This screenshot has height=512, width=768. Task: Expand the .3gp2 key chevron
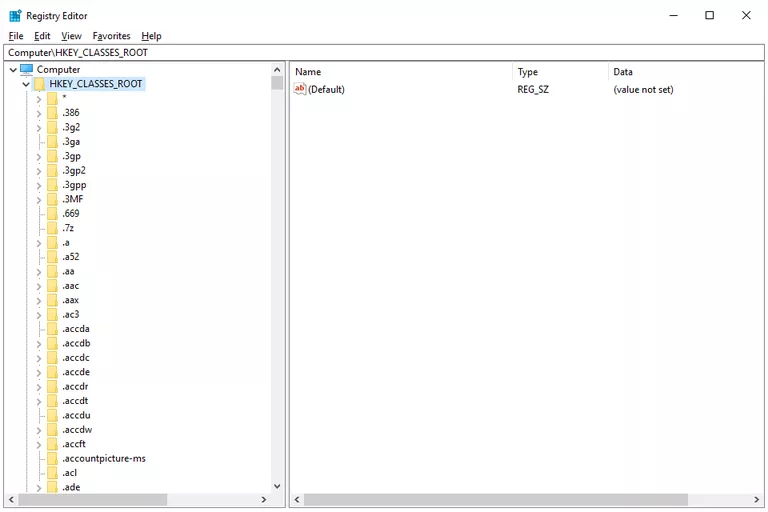coord(39,171)
